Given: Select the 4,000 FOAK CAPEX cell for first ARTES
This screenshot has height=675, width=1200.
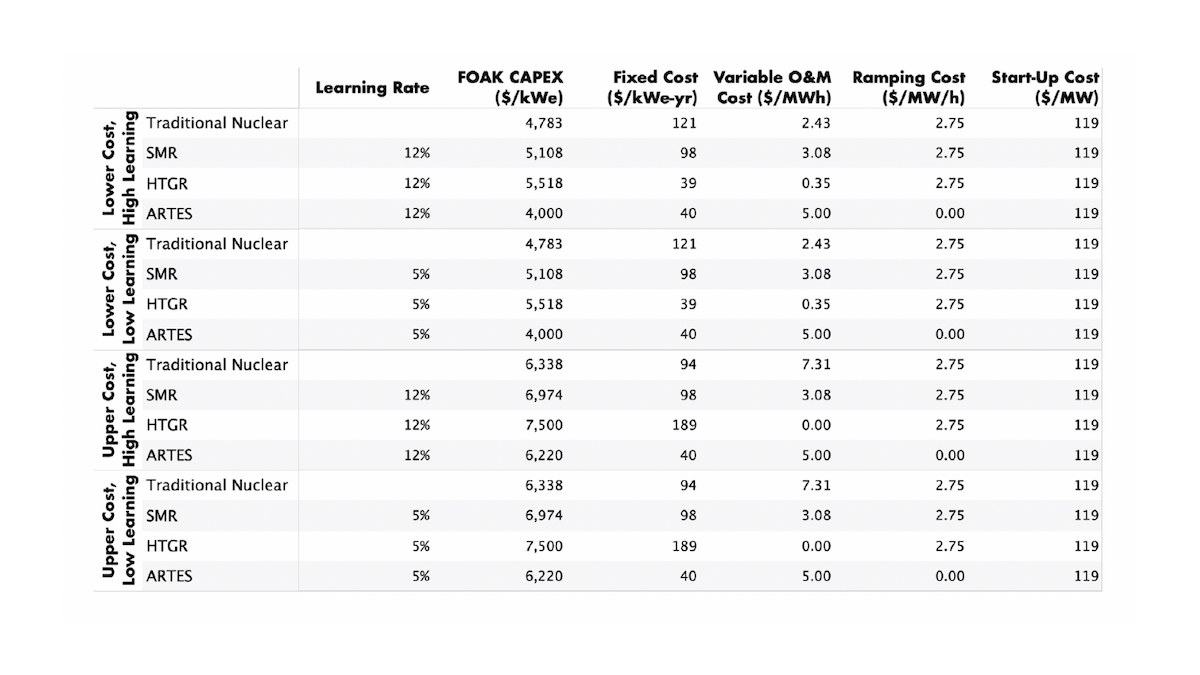Looking at the screenshot, I should (544, 214).
